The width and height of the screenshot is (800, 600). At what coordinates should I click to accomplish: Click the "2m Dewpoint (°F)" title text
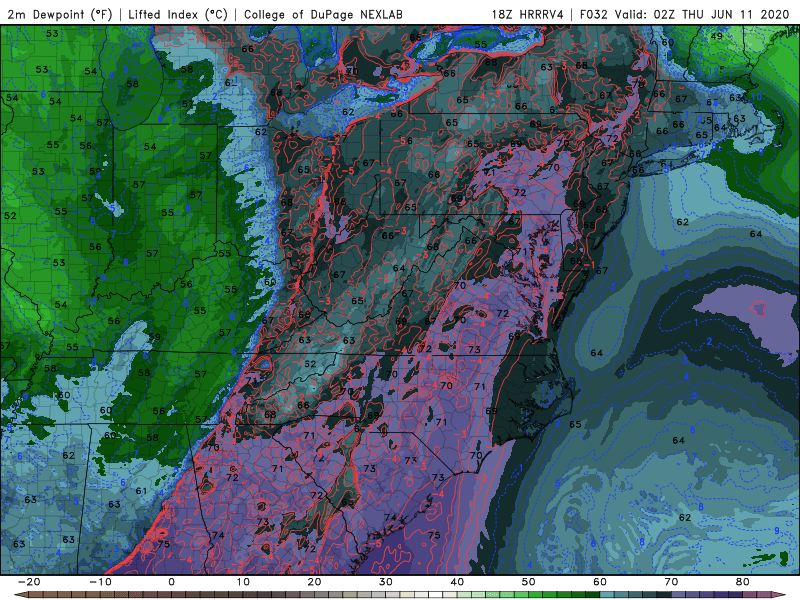[x=59, y=14]
